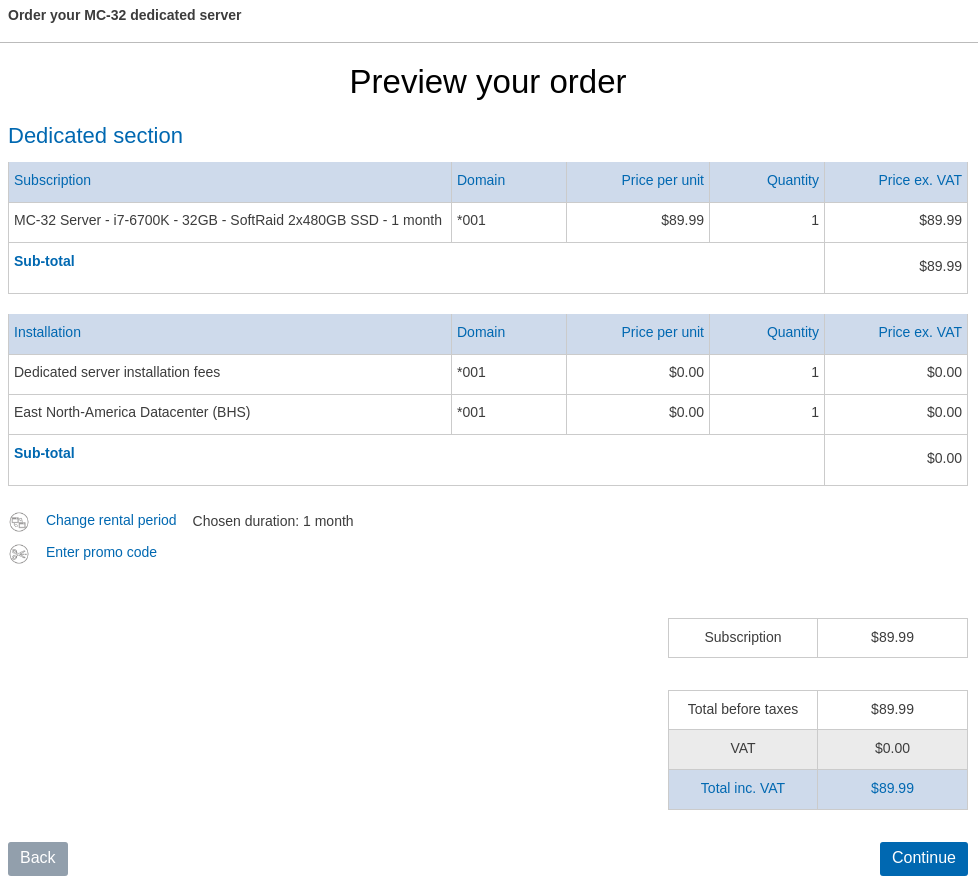Click the promo code scissors icon
The width and height of the screenshot is (978, 889).
(19, 553)
